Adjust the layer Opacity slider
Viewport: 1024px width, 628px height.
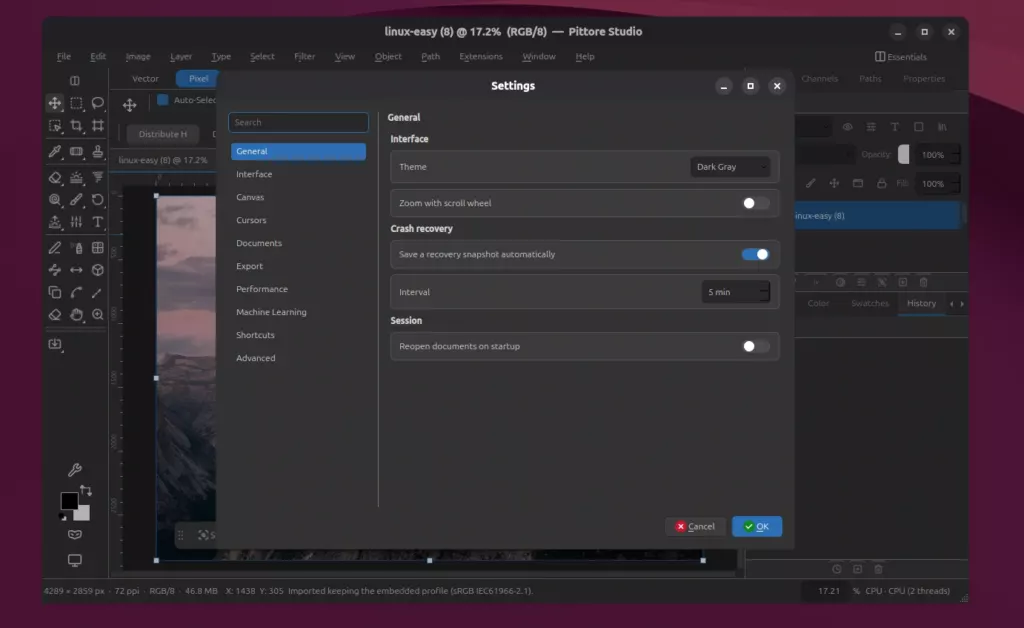tap(903, 155)
